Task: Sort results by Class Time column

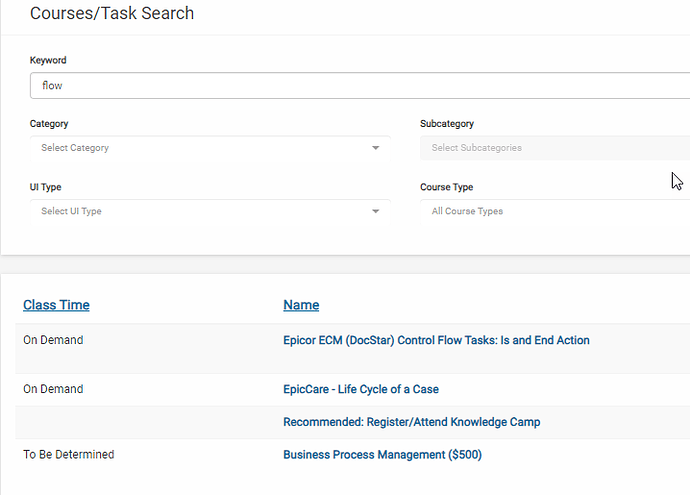Action: [56, 305]
